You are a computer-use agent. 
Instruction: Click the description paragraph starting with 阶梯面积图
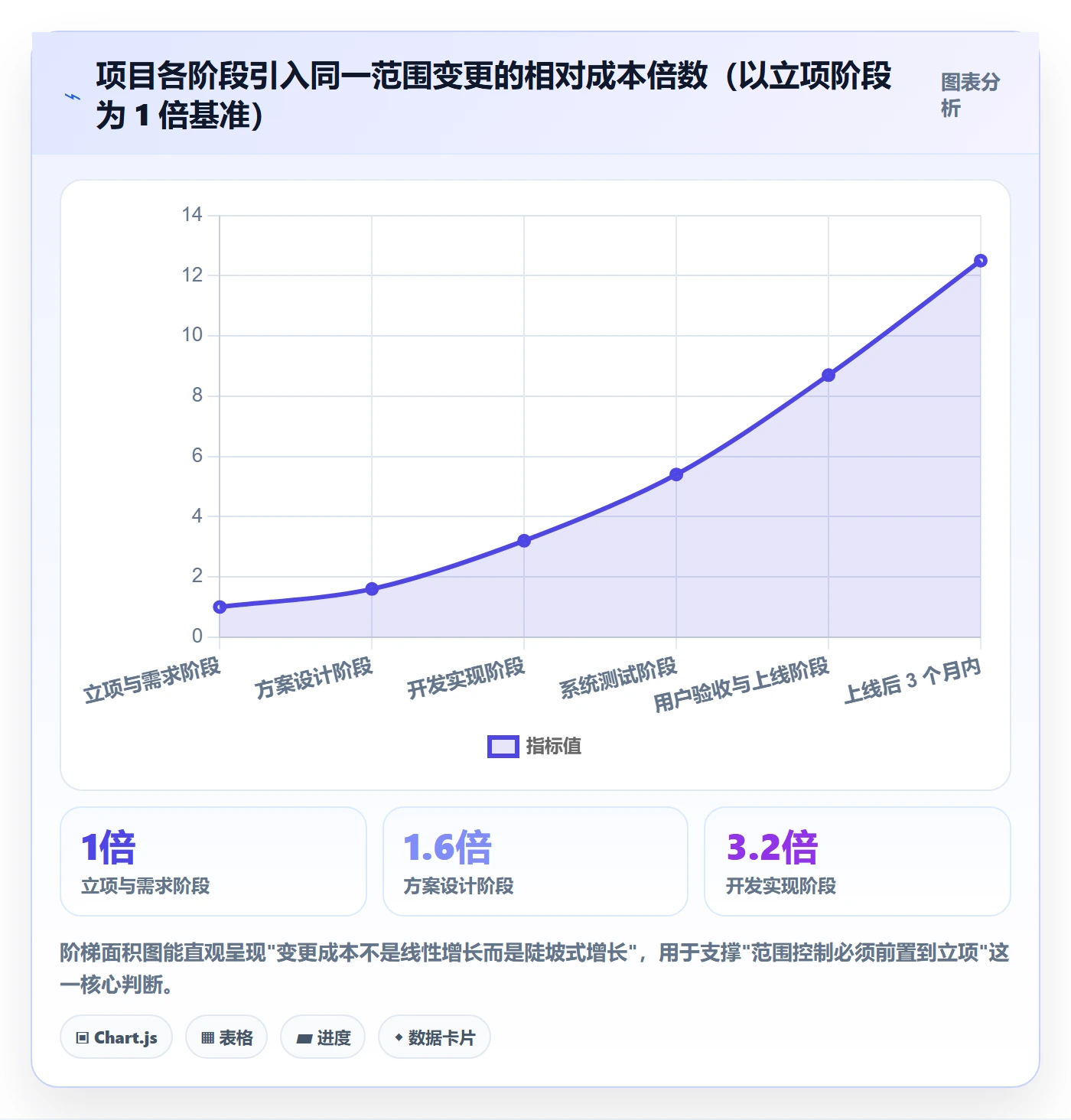535,969
